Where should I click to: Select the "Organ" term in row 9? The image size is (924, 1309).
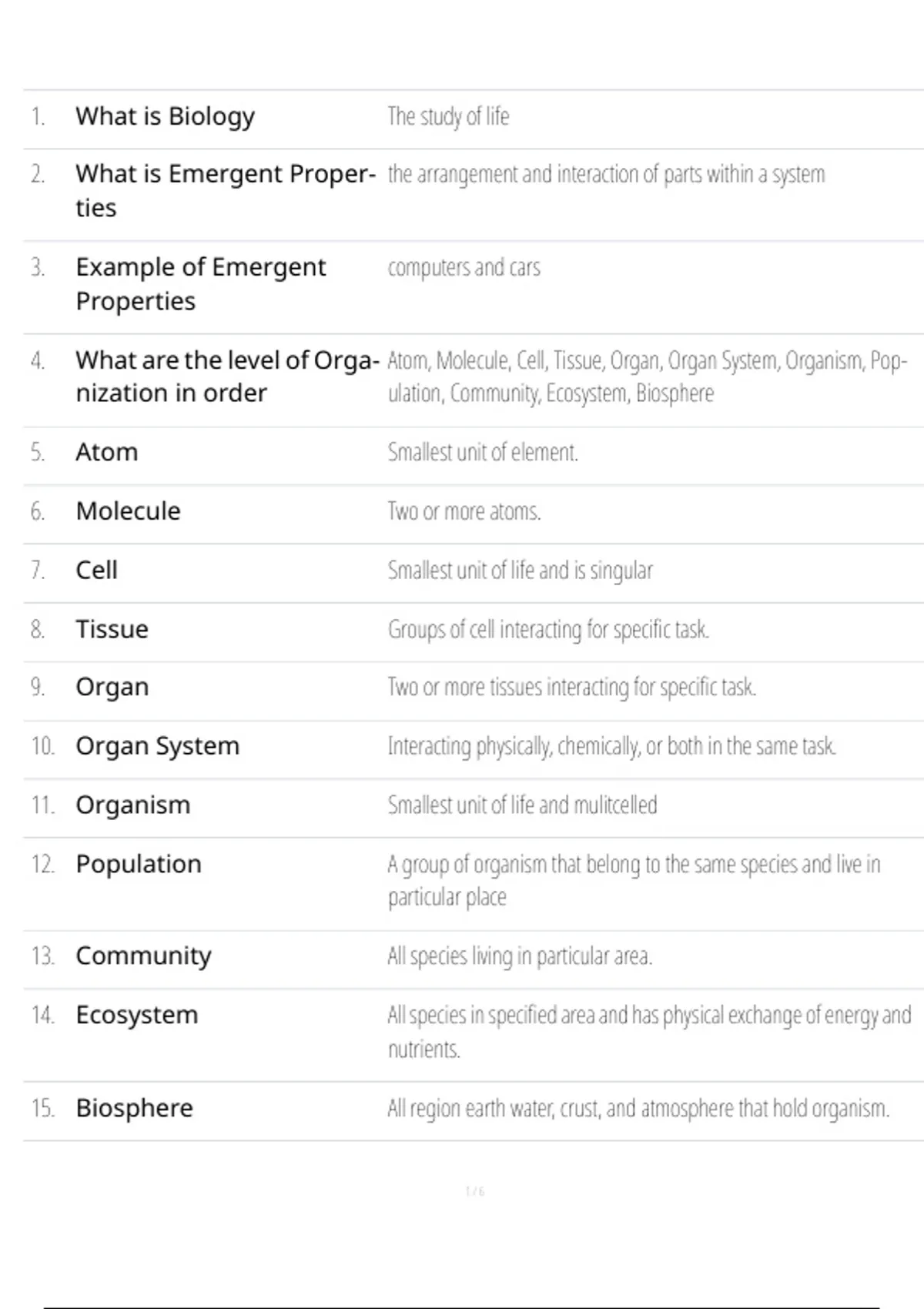tap(112, 687)
